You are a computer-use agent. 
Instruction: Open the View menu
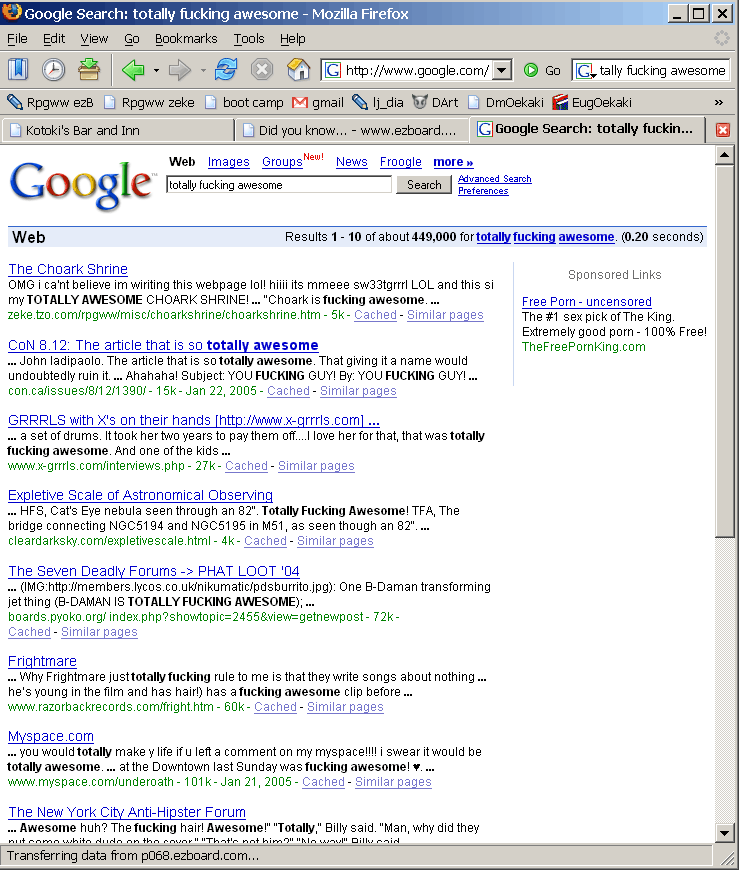pos(94,39)
